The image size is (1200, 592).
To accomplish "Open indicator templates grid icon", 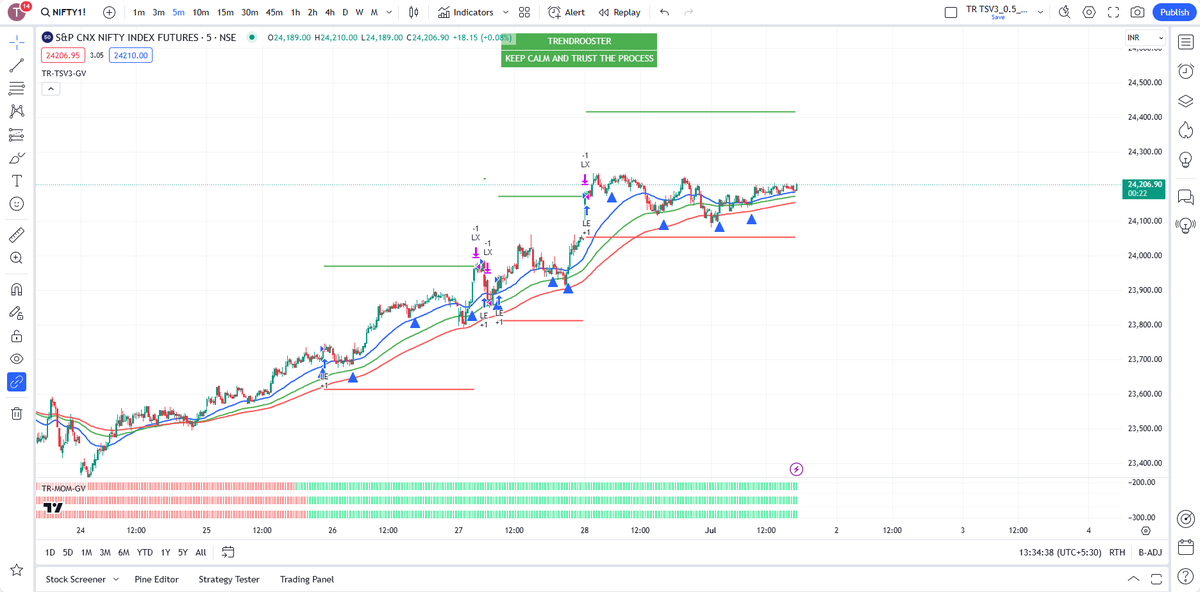I will click(524, 12).
